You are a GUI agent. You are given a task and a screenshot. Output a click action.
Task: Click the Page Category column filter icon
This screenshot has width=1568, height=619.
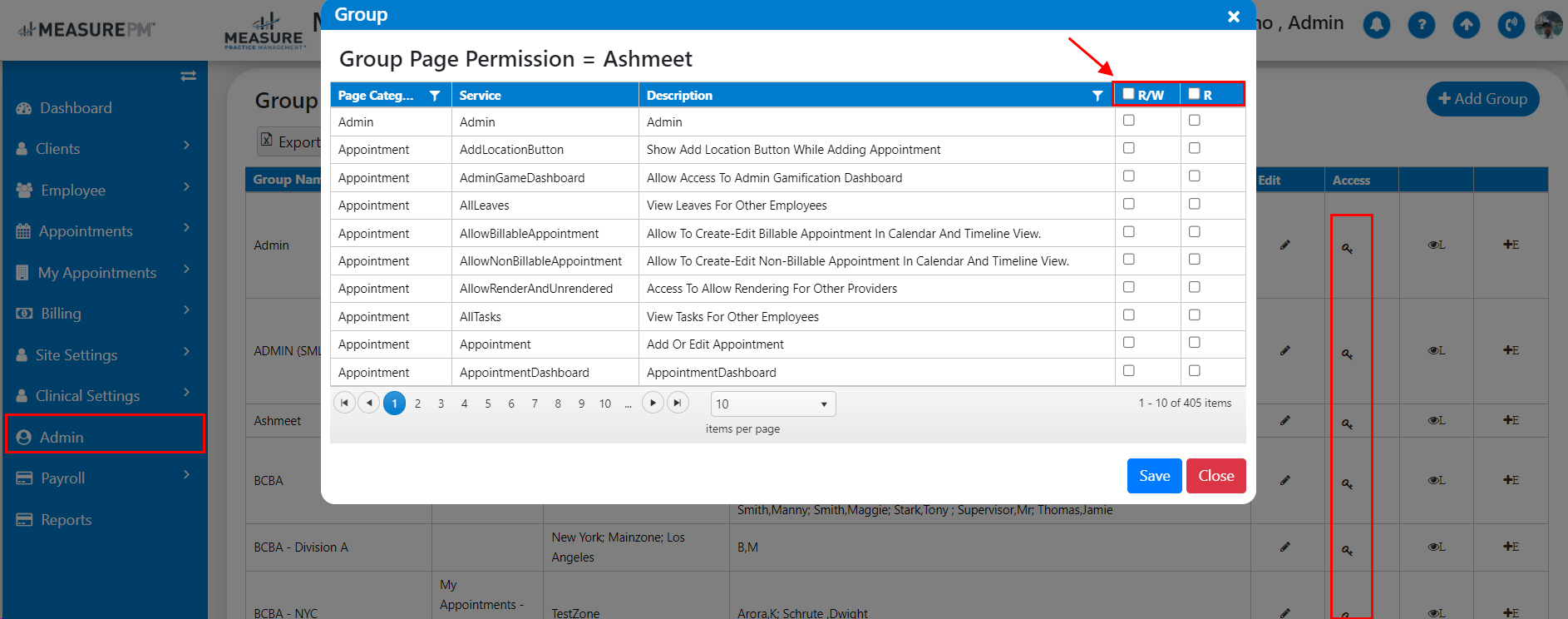pyautogui.click(x=435, y=96)
